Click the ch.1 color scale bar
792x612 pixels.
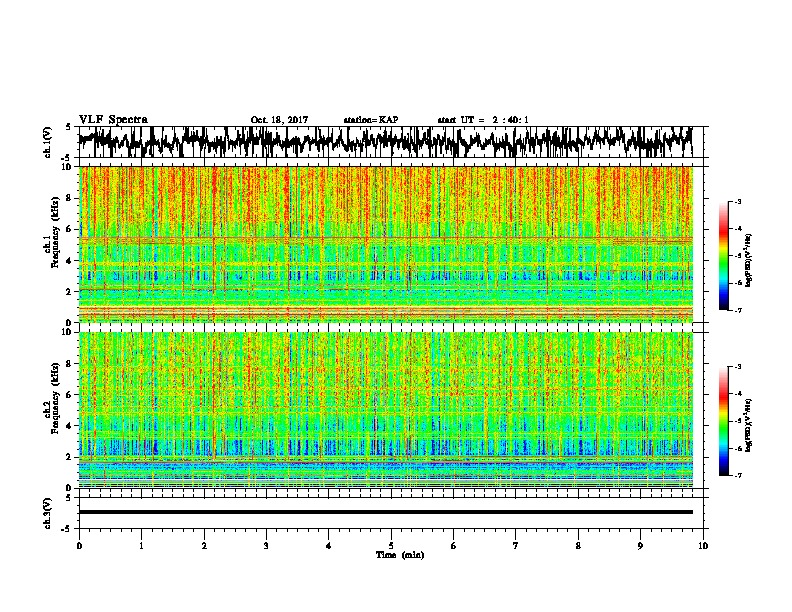point(723,256)
